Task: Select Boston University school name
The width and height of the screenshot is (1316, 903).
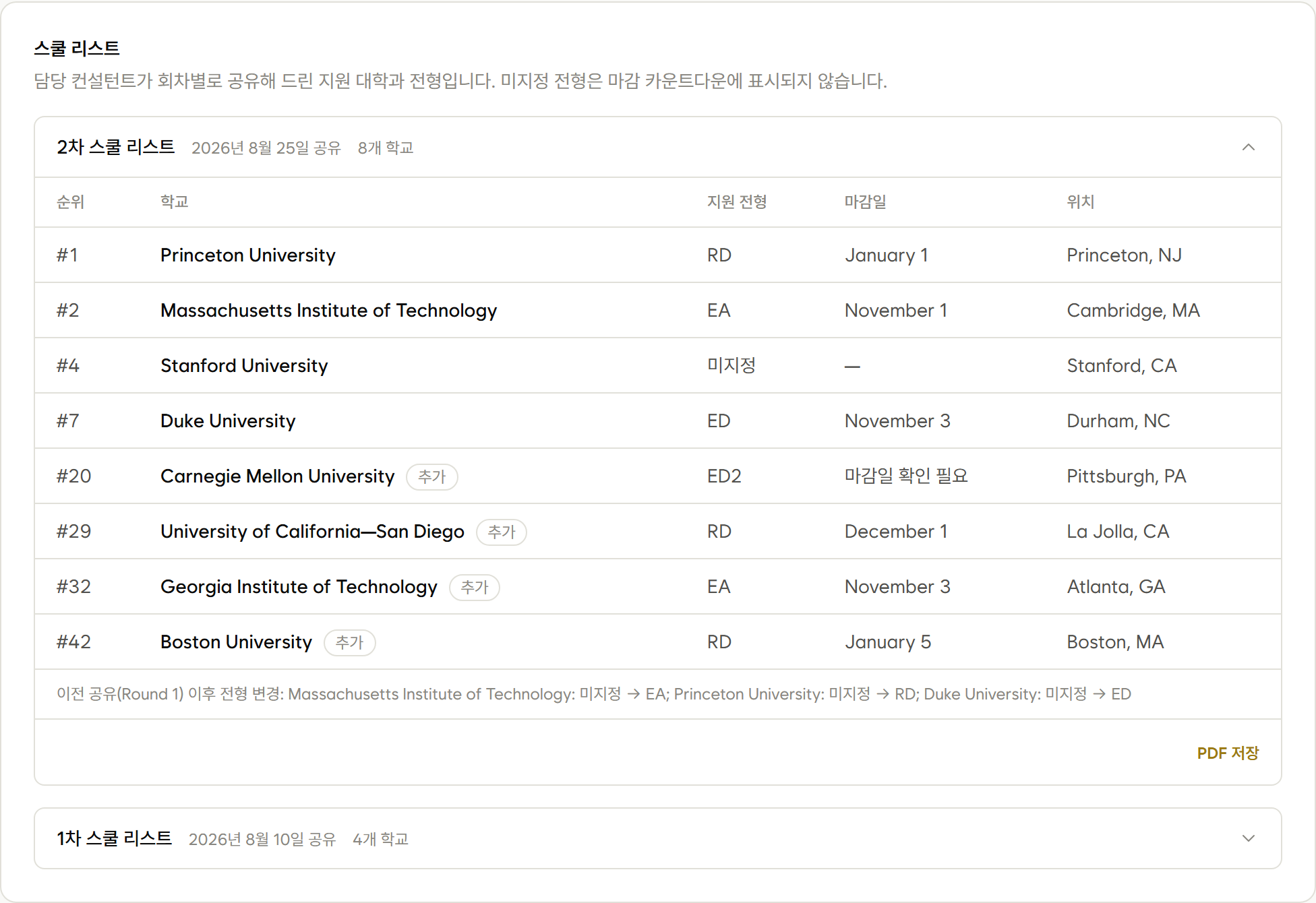Action: (x=237, y=642)
